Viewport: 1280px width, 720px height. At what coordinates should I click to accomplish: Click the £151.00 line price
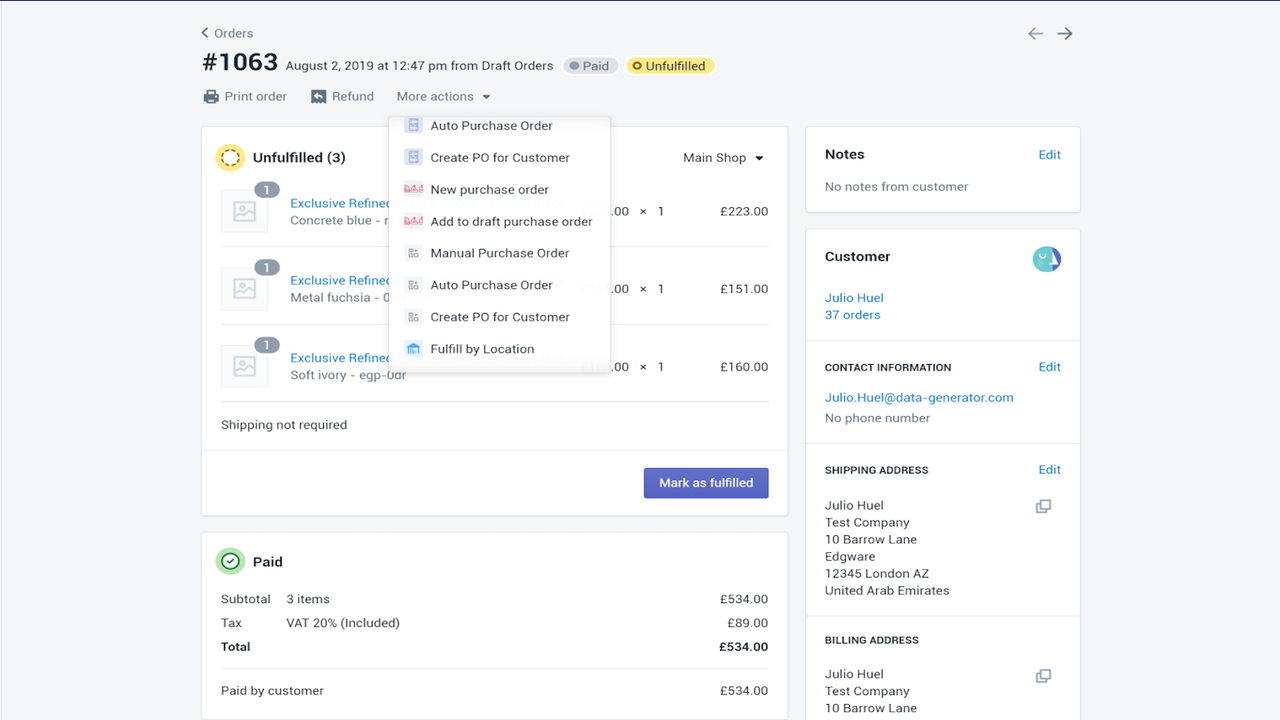tap(744, 289)
